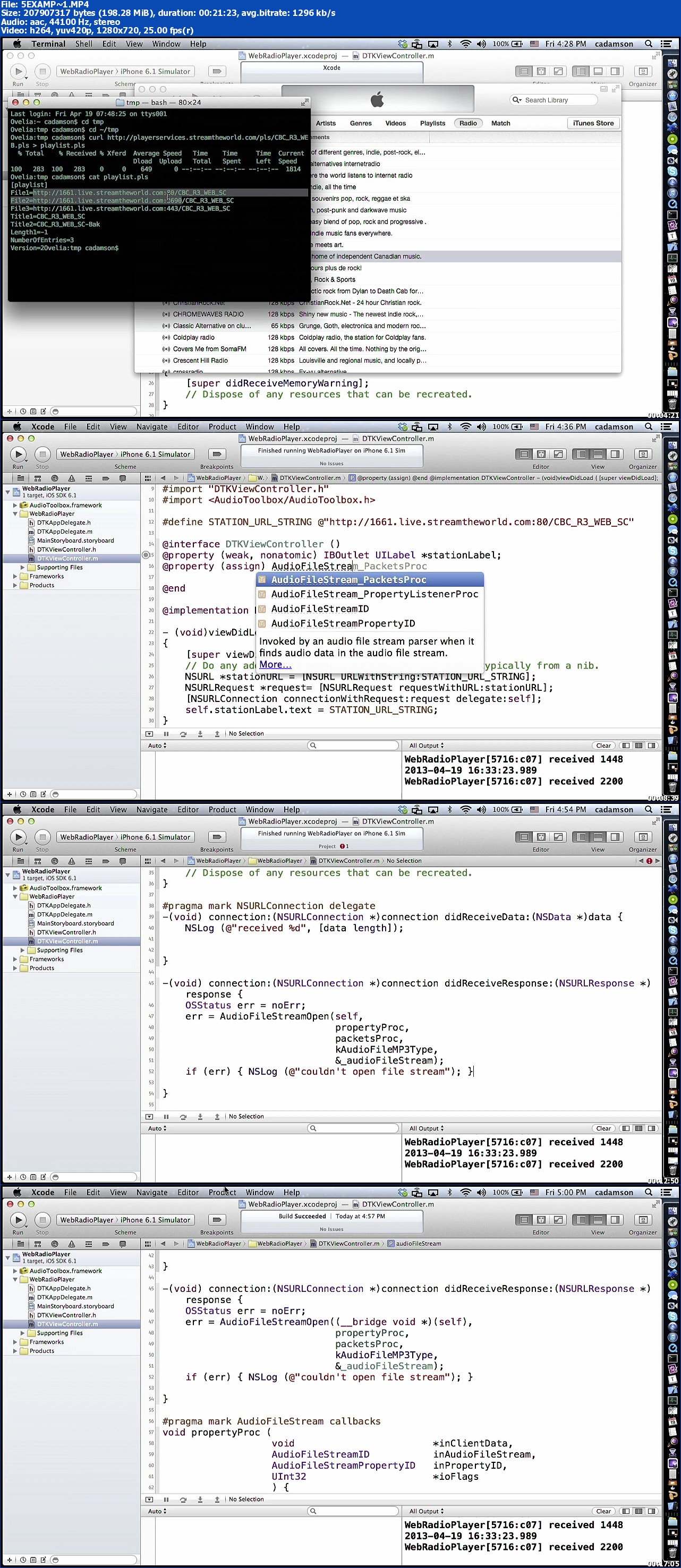Screen dimensions: 681x1568
Task: Click the step into icon in the 4:36 PM debug bar
Action: [200, 733]
